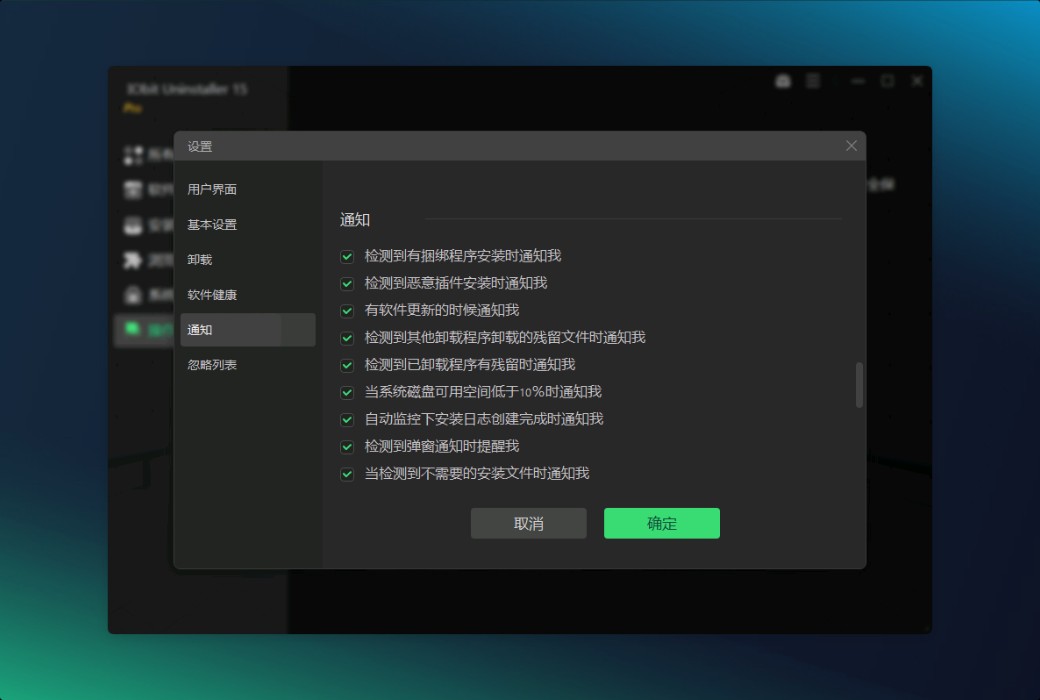Disable 检测到已卸载程序有残留时通知我

coord(347,366)
